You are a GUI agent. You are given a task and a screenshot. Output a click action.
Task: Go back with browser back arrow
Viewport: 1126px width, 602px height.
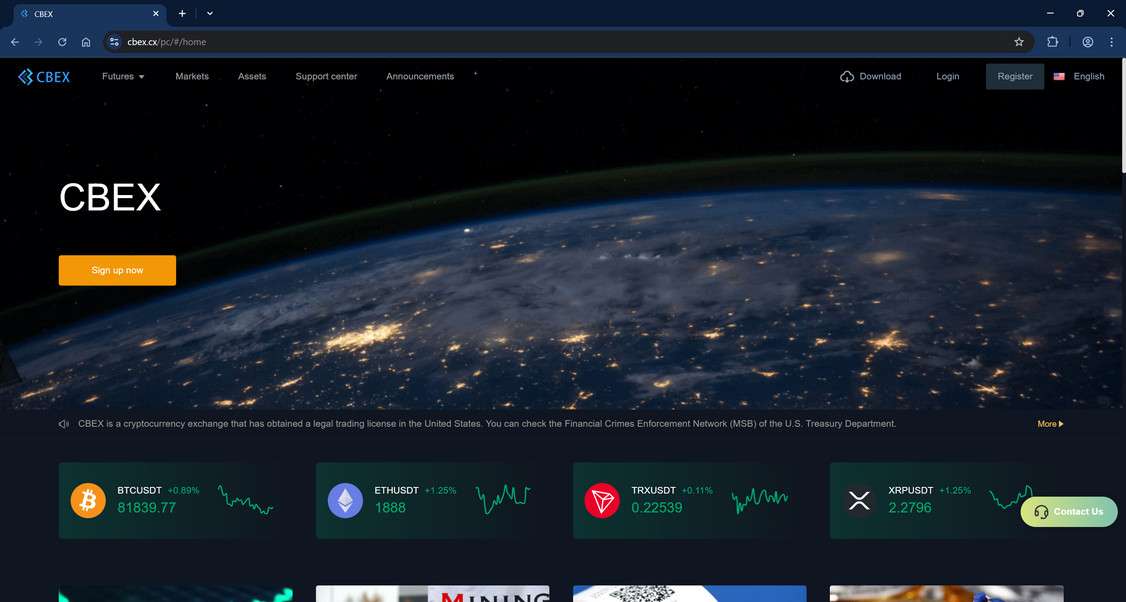(x=14, y=42)
